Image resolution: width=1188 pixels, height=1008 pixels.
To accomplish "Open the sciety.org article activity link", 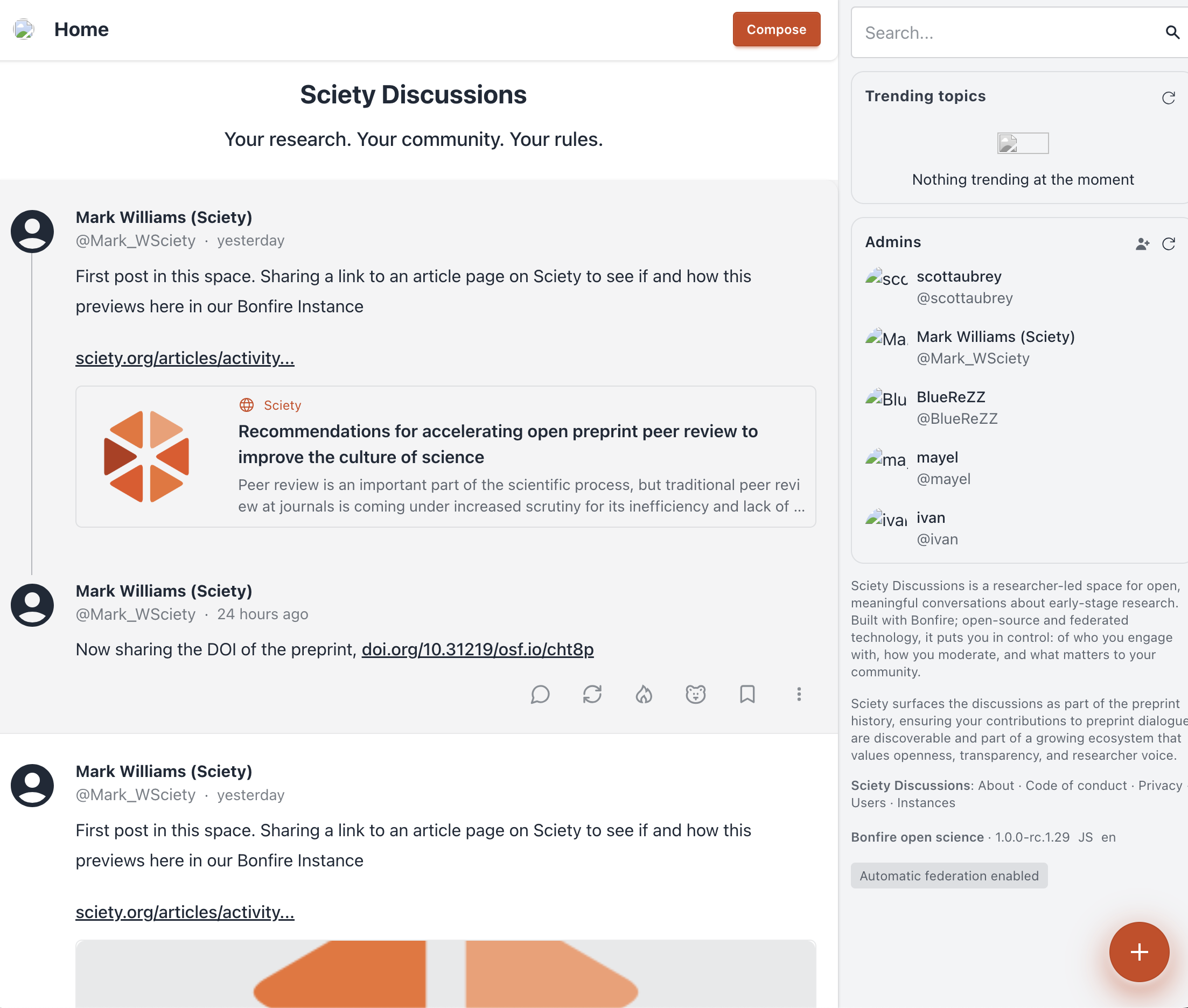I will (x=184, y=358).
